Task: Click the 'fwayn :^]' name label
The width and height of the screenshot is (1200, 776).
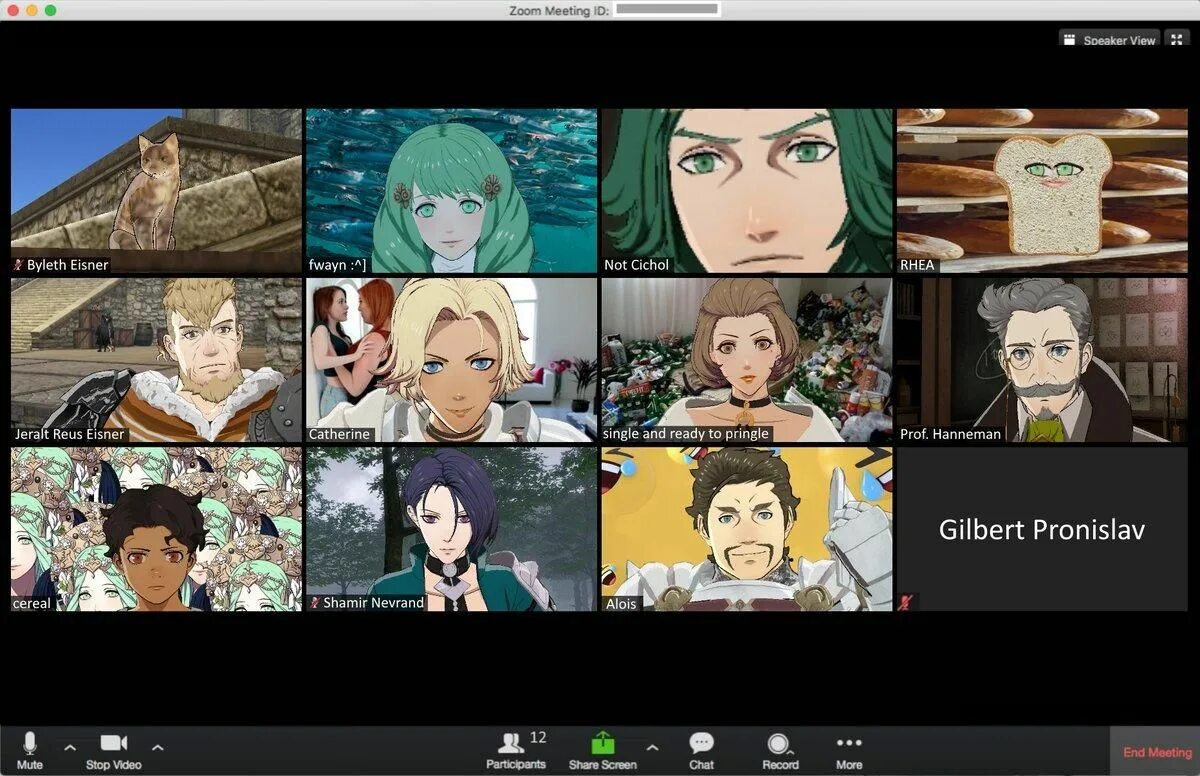Action: [338, 265]
